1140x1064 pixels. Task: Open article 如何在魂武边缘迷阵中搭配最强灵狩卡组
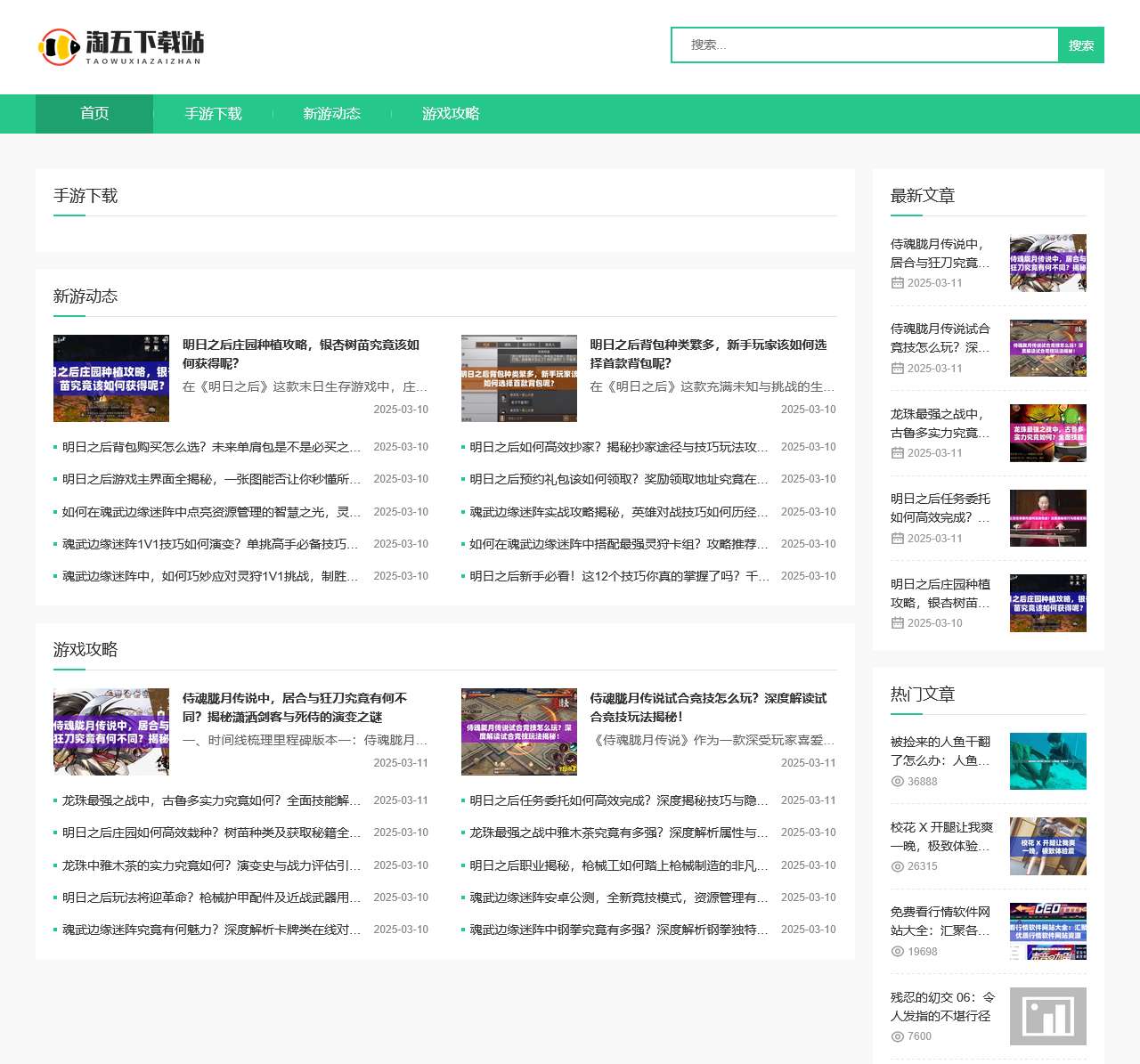point(619,544)
